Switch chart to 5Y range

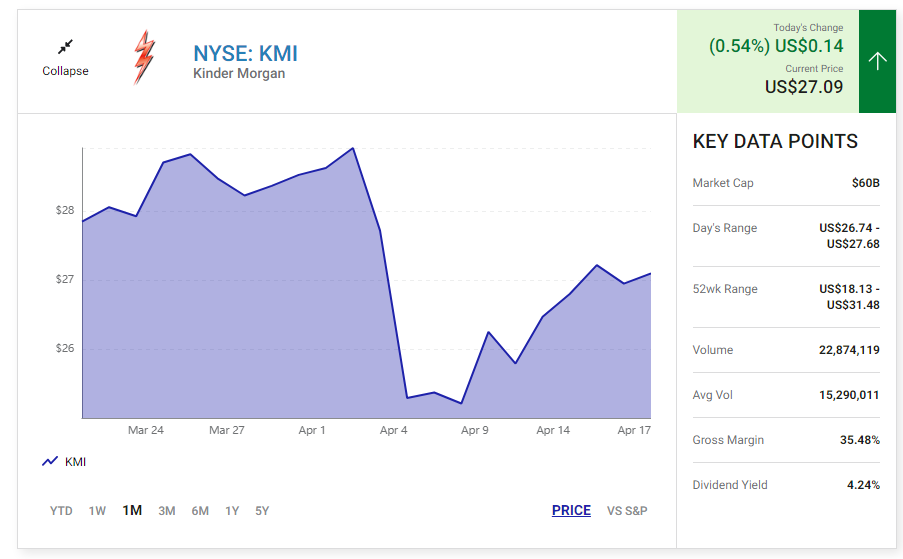click(x=262, y=511)
